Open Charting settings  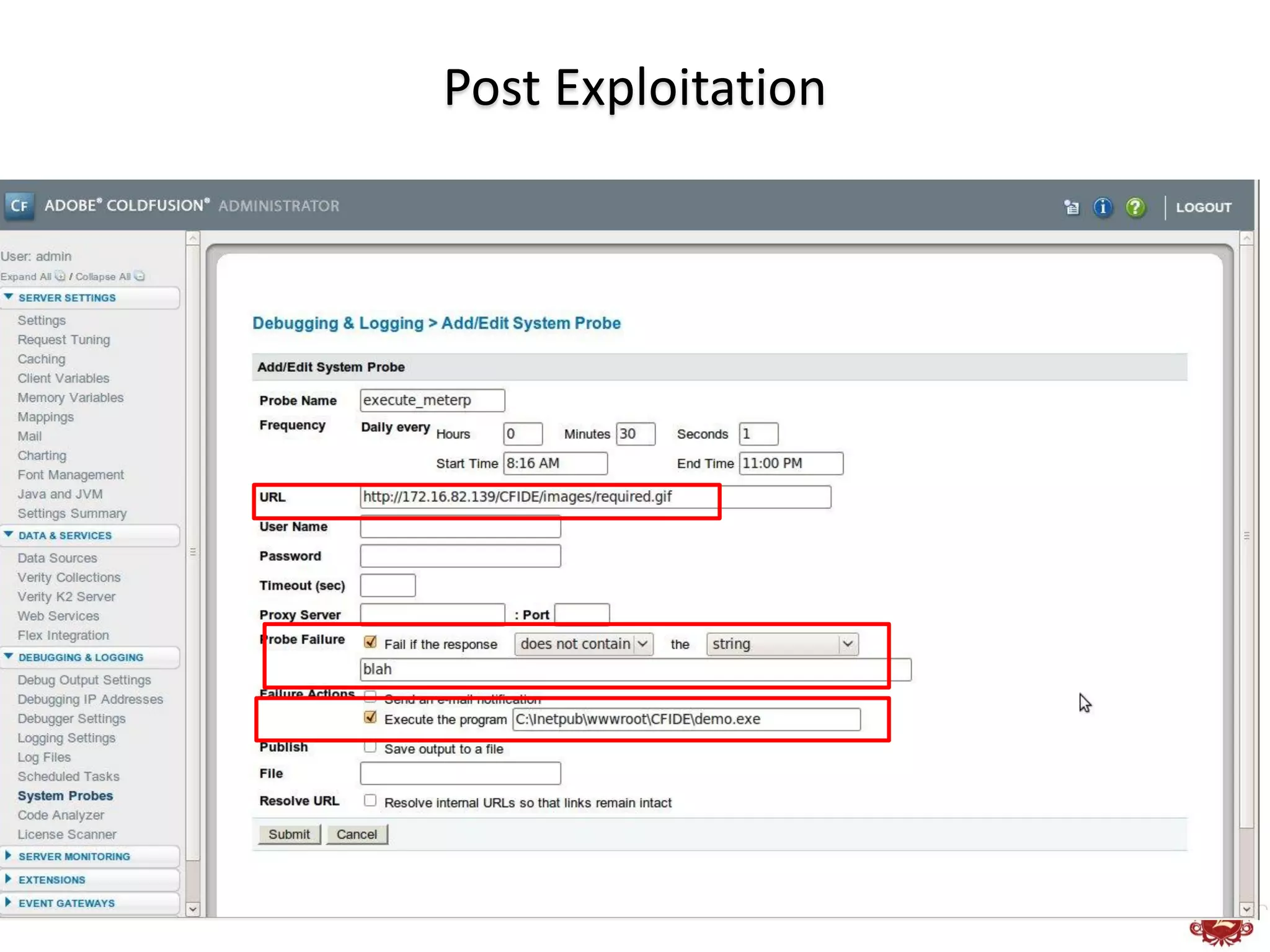click(42, 455)
